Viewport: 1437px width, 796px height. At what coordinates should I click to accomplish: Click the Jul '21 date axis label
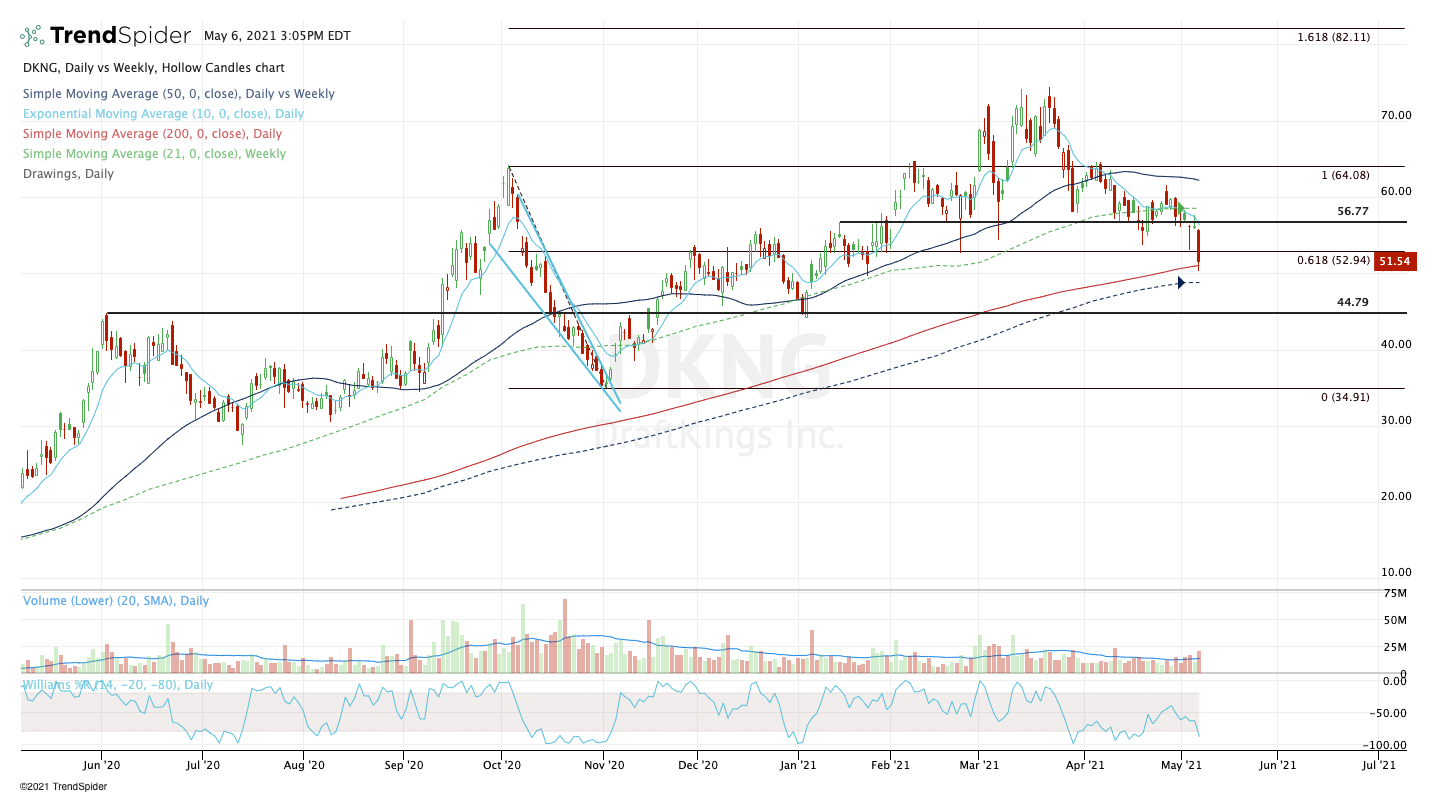(x=1380, y=766)
